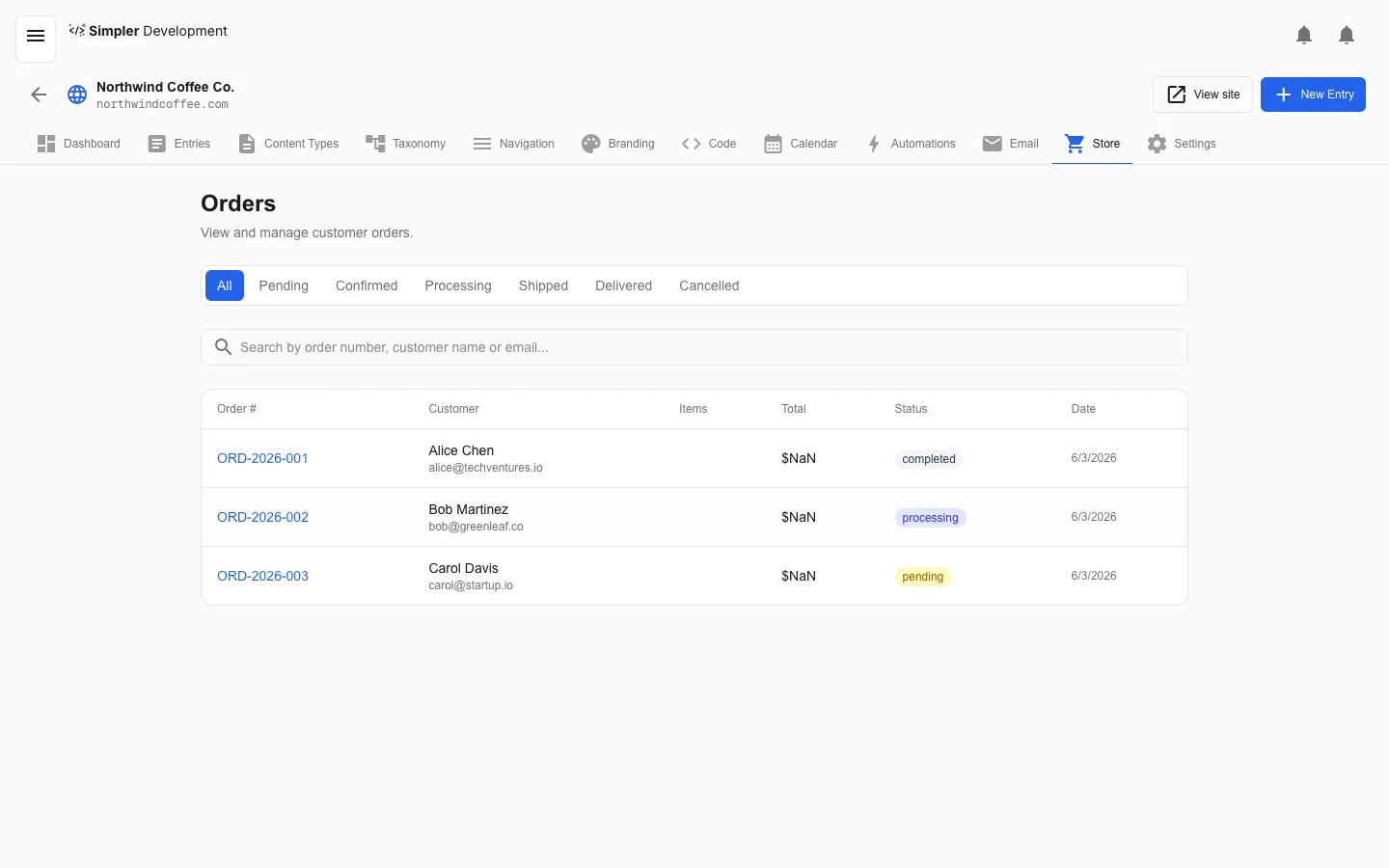Image resolution: width=1389 pixels, height=868 pixels.
Task: Click the blue globe site icon
Action: pos(77,95)
